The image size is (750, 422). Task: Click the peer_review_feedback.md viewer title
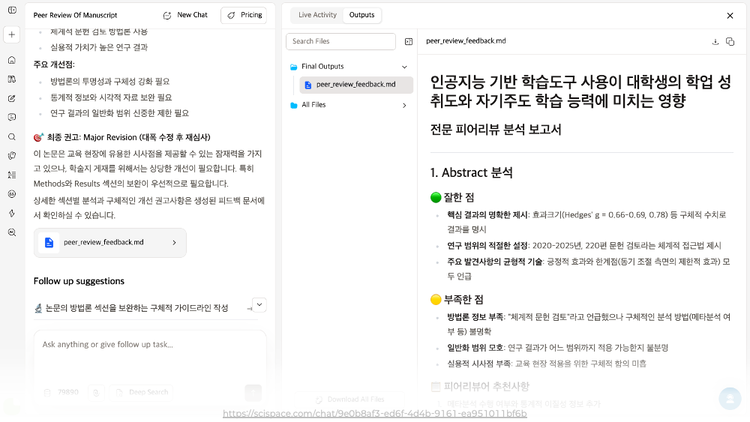click(x=466, y=41)
